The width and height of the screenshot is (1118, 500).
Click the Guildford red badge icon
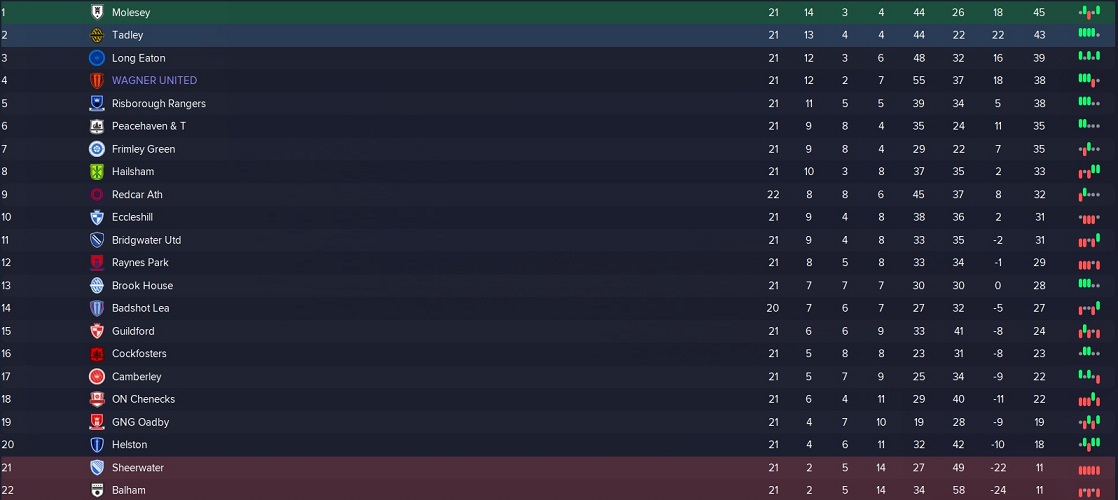(97, 331)
